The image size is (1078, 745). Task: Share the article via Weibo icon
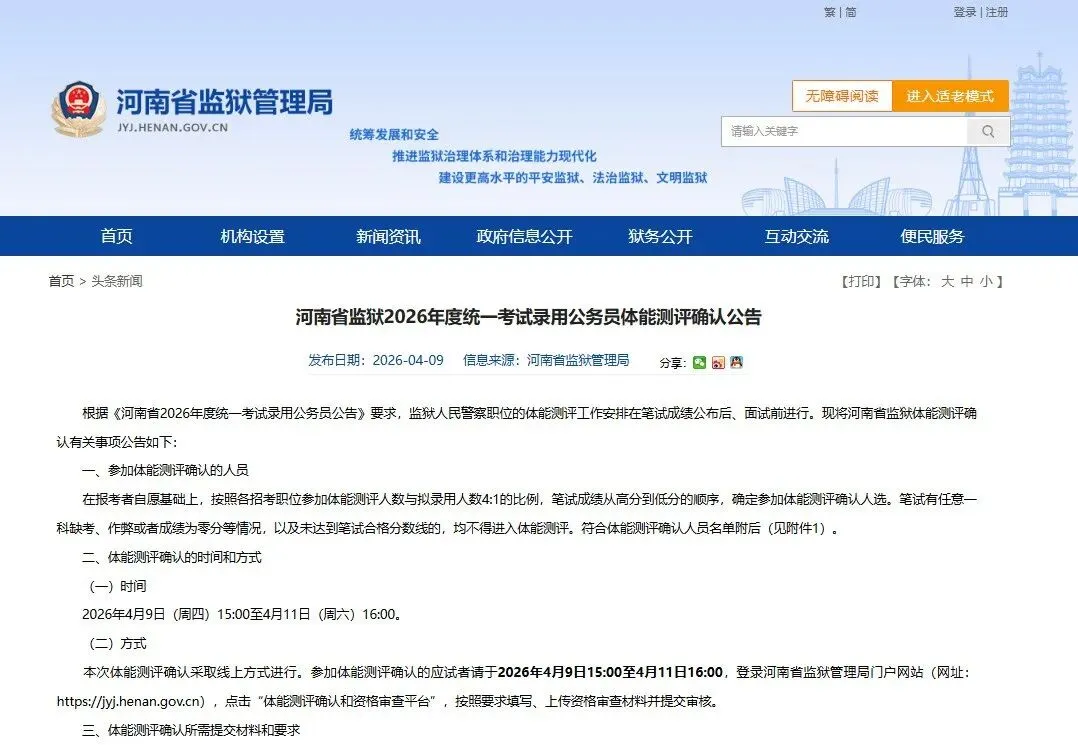click(x=718, y=362)
